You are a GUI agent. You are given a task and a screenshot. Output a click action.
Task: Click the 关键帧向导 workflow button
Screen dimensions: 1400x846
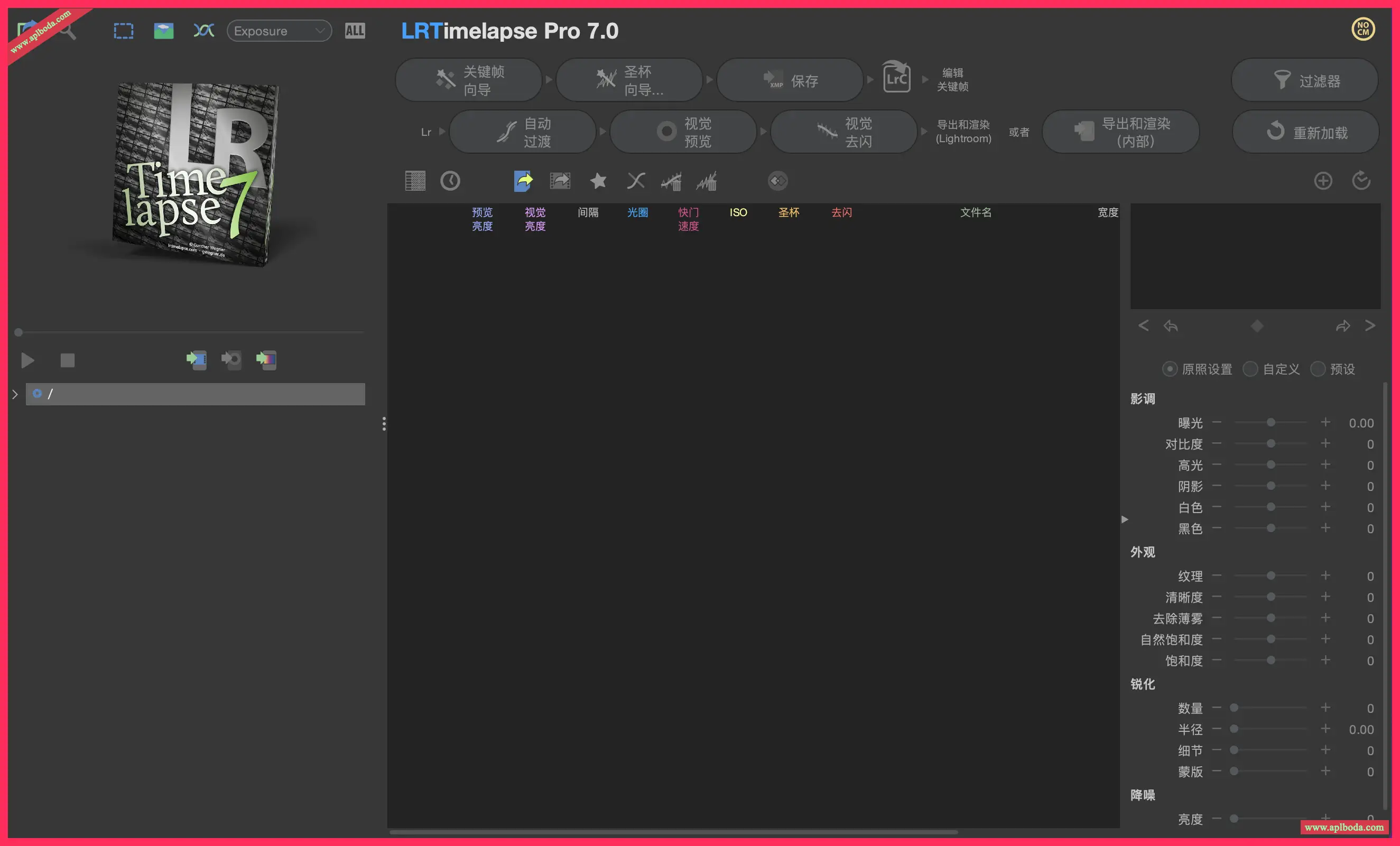469,80
